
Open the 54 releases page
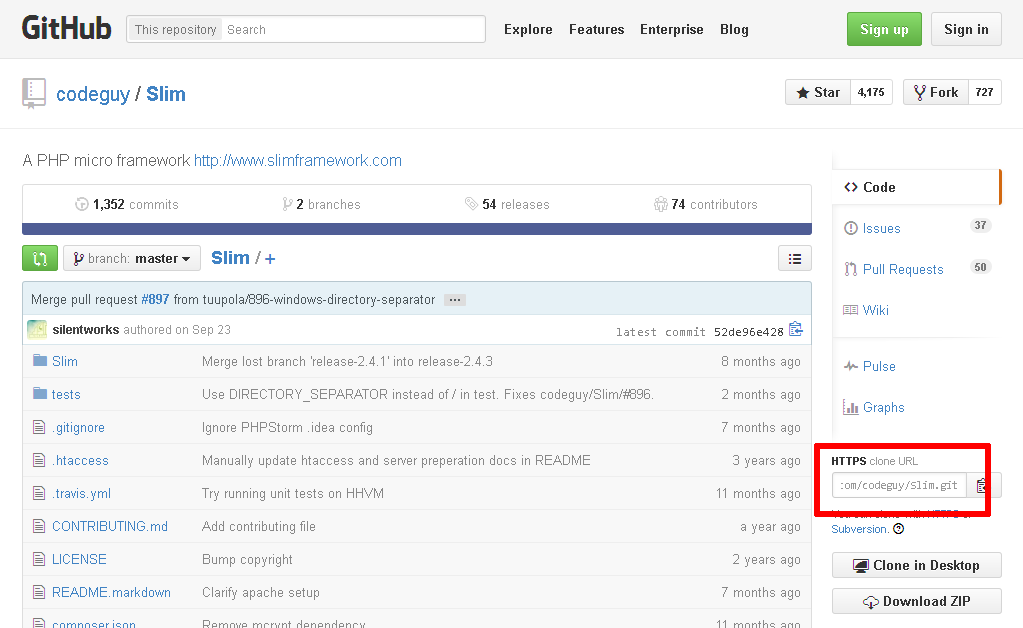tap(507, 204)
